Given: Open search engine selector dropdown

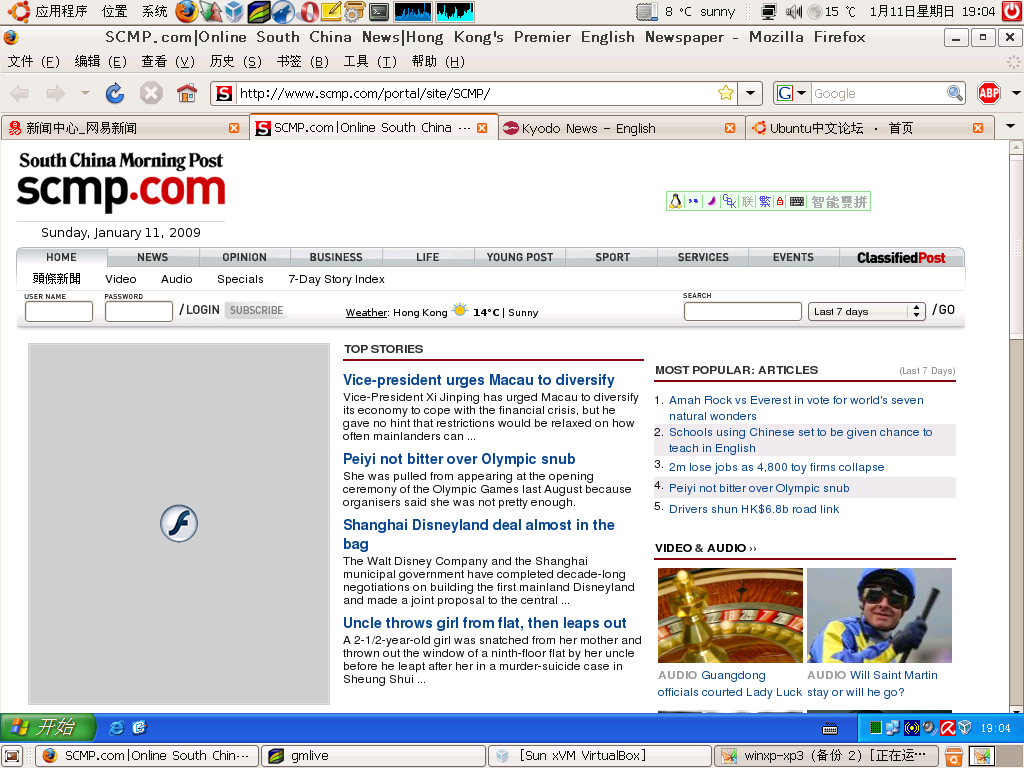Looking at the screenshot, I should [x=801, y=93].
